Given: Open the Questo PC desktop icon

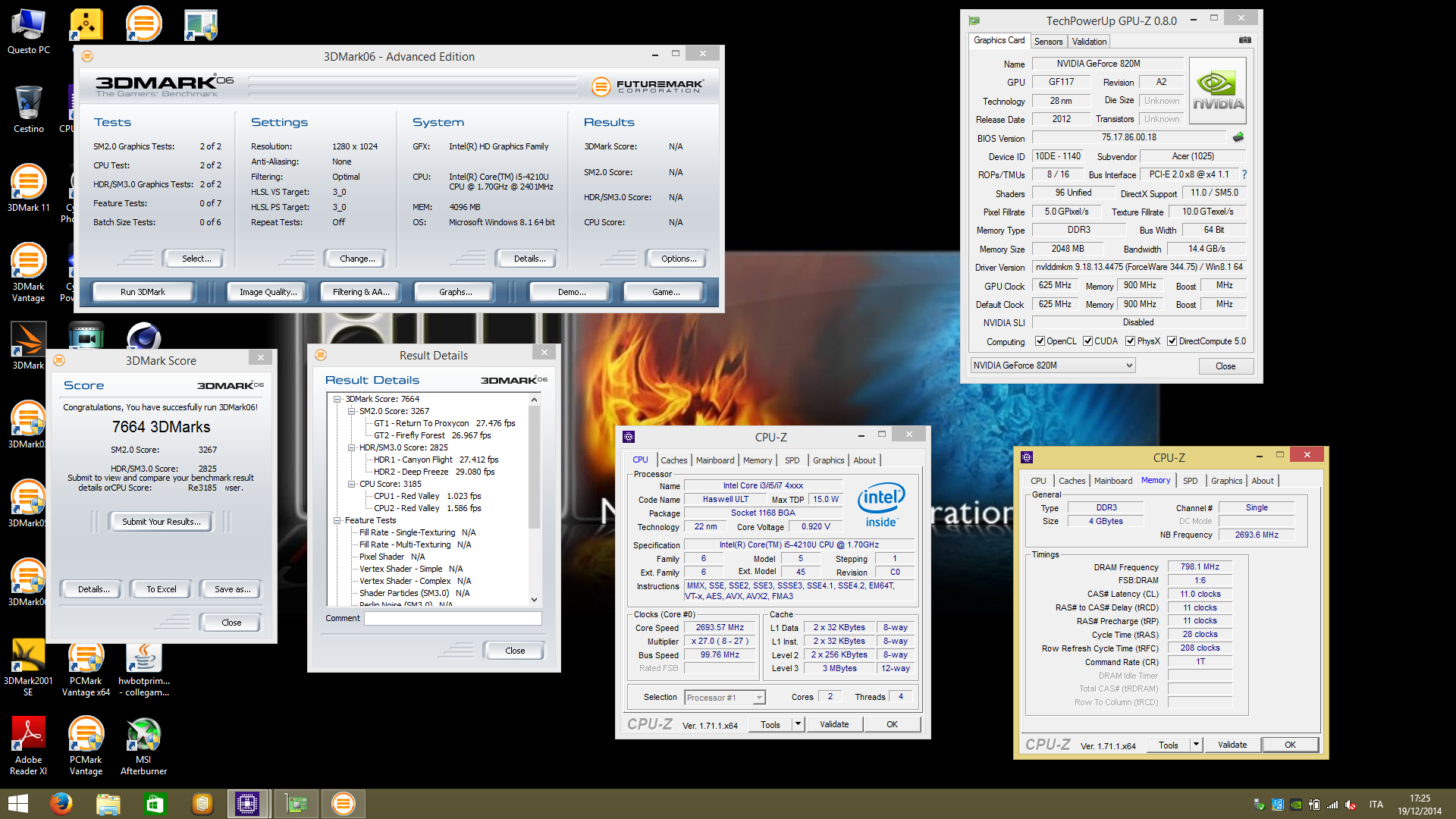Looking at the screenshot, I should point(28,24).
